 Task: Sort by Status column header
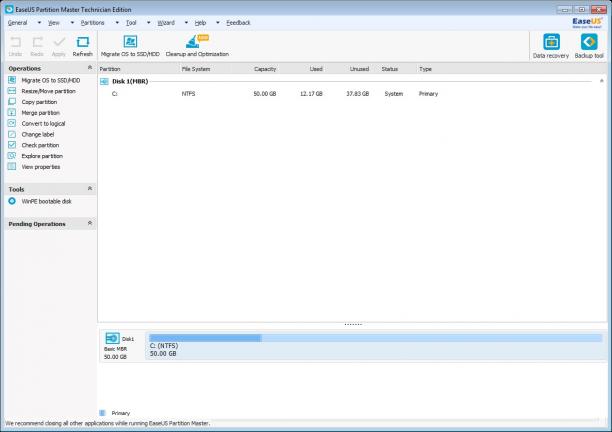tap(390, 69)
